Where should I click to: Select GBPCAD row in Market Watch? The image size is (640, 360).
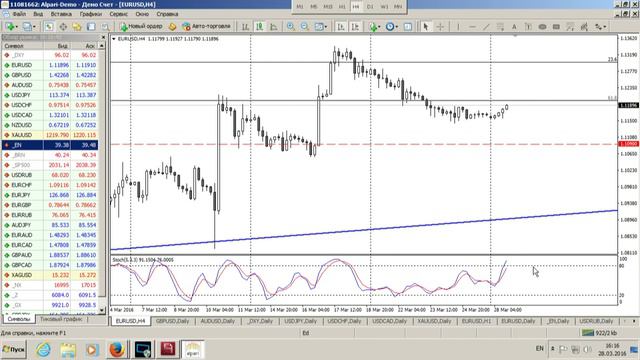50,265
